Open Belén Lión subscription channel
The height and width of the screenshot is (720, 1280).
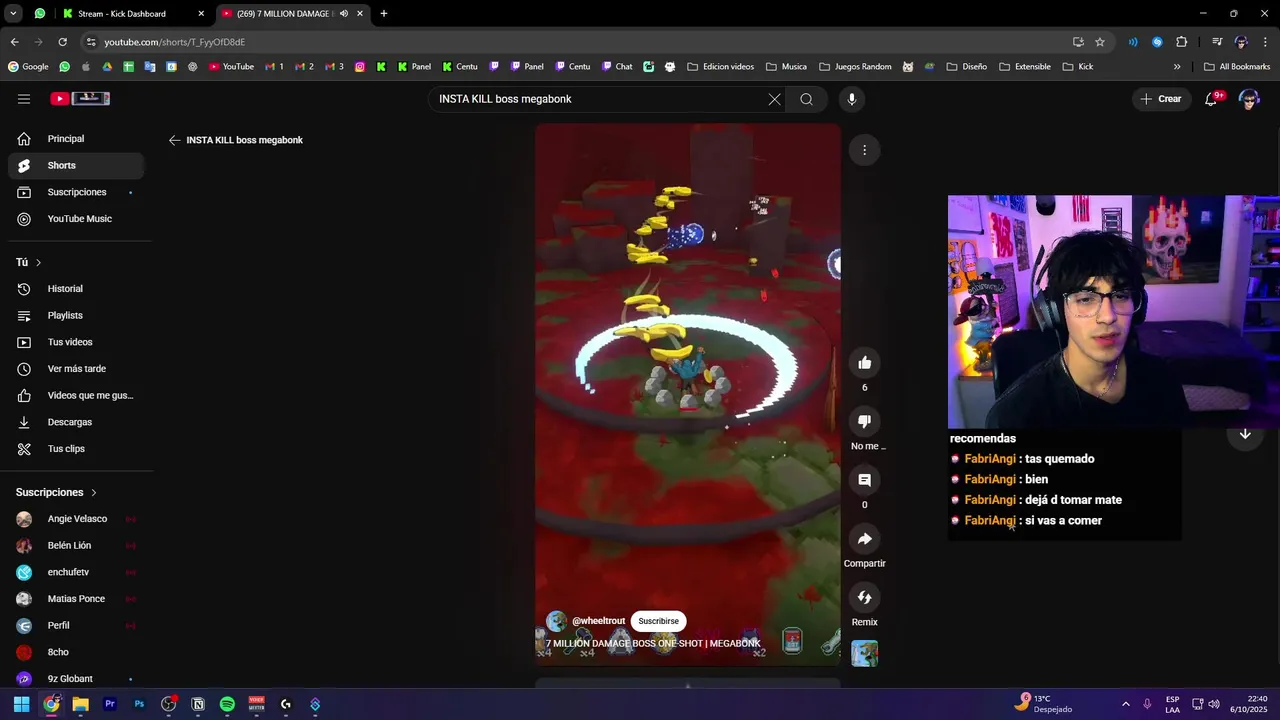pos(76,545)
